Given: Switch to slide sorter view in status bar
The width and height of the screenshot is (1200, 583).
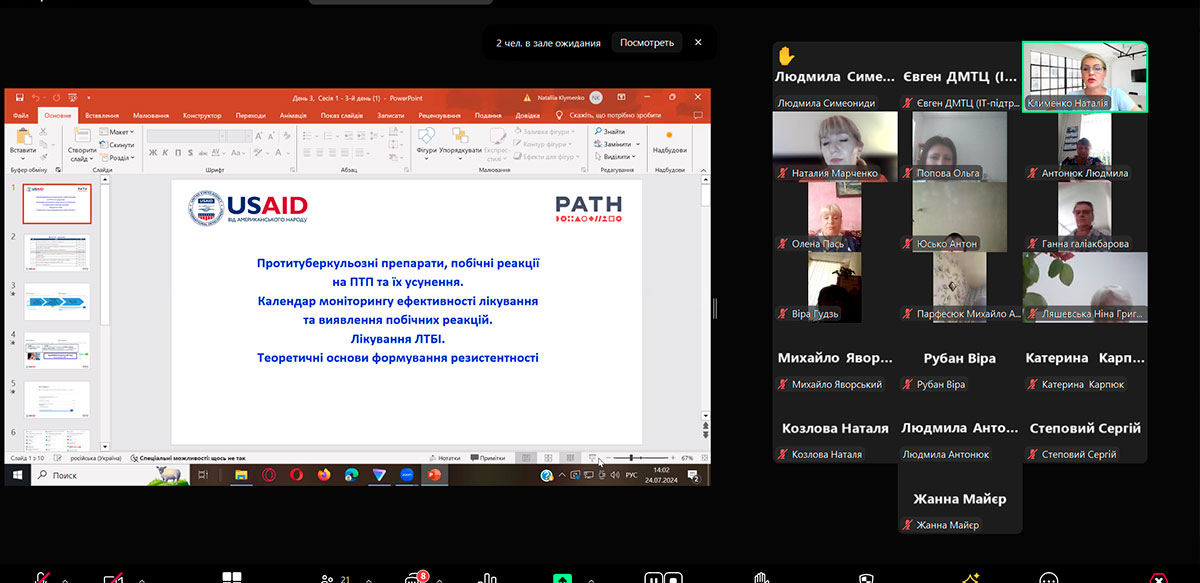Looking at the screenshot, I should click(x=548, y=458).
